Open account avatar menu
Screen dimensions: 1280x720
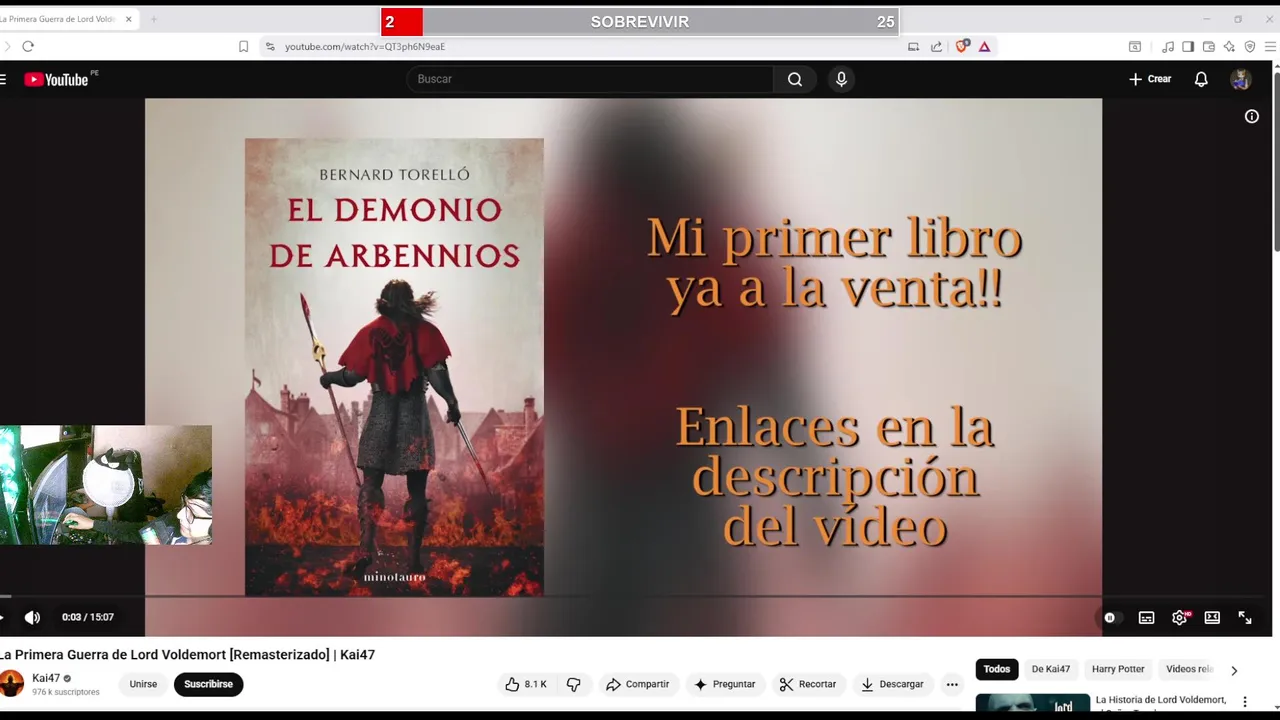[x=1241, y=79]
